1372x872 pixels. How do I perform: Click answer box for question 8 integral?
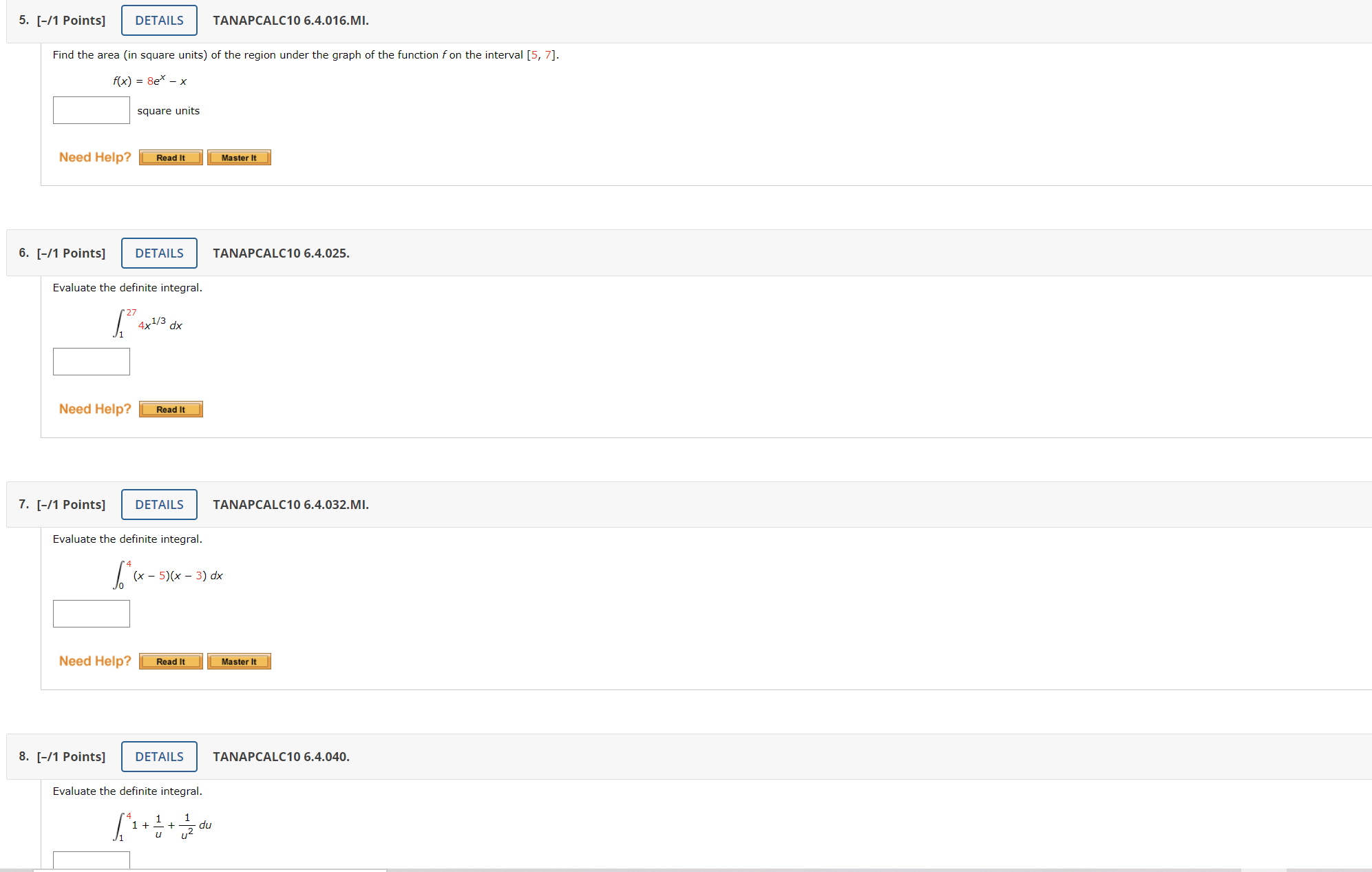92,860
